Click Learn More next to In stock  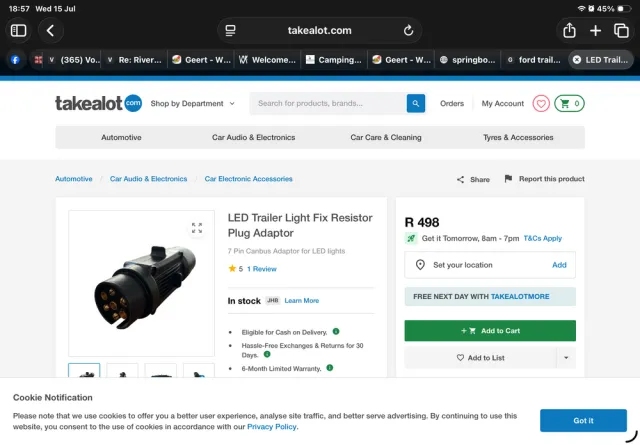[302, 301]
